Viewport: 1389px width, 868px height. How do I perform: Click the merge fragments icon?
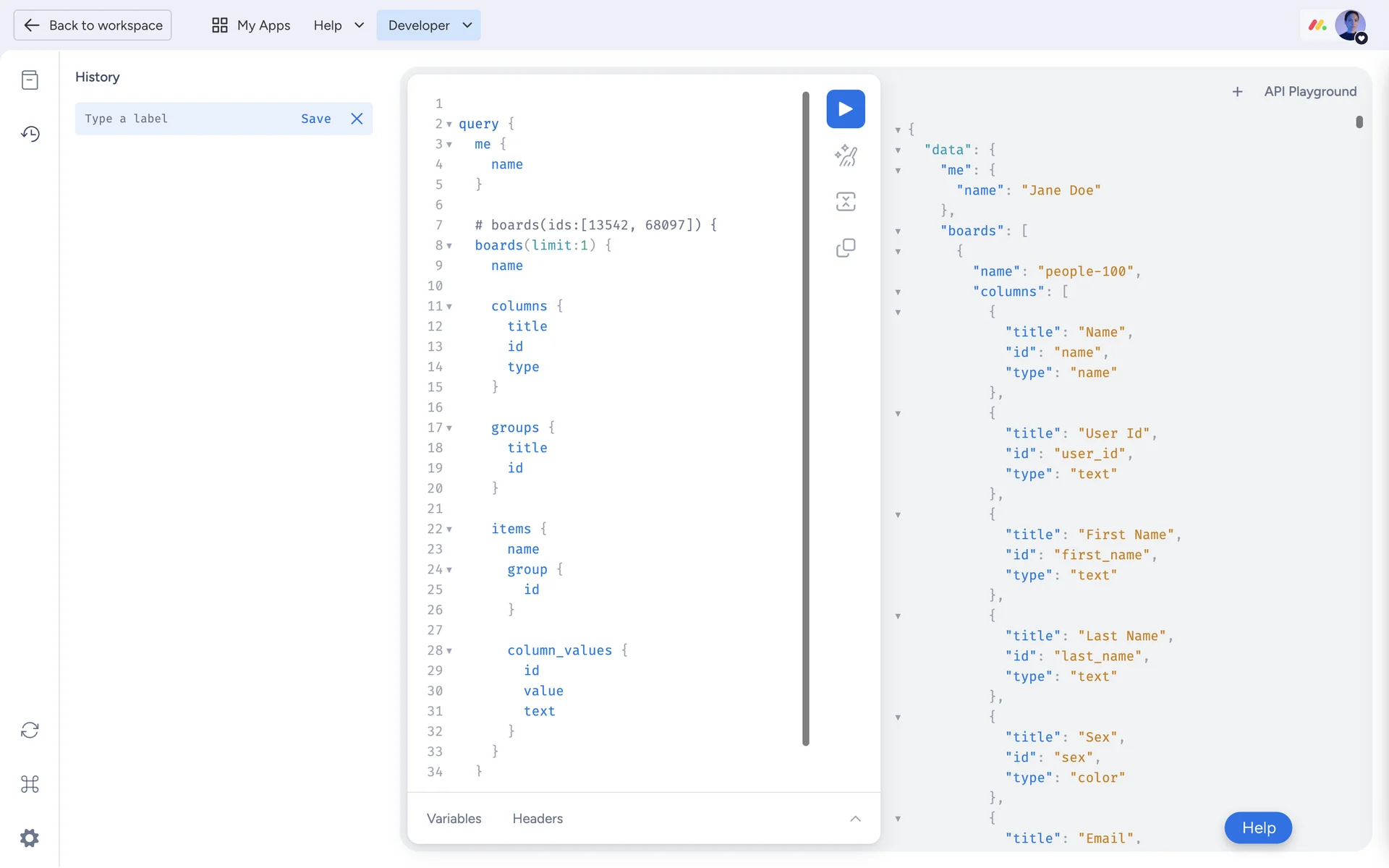click(845, 202)
